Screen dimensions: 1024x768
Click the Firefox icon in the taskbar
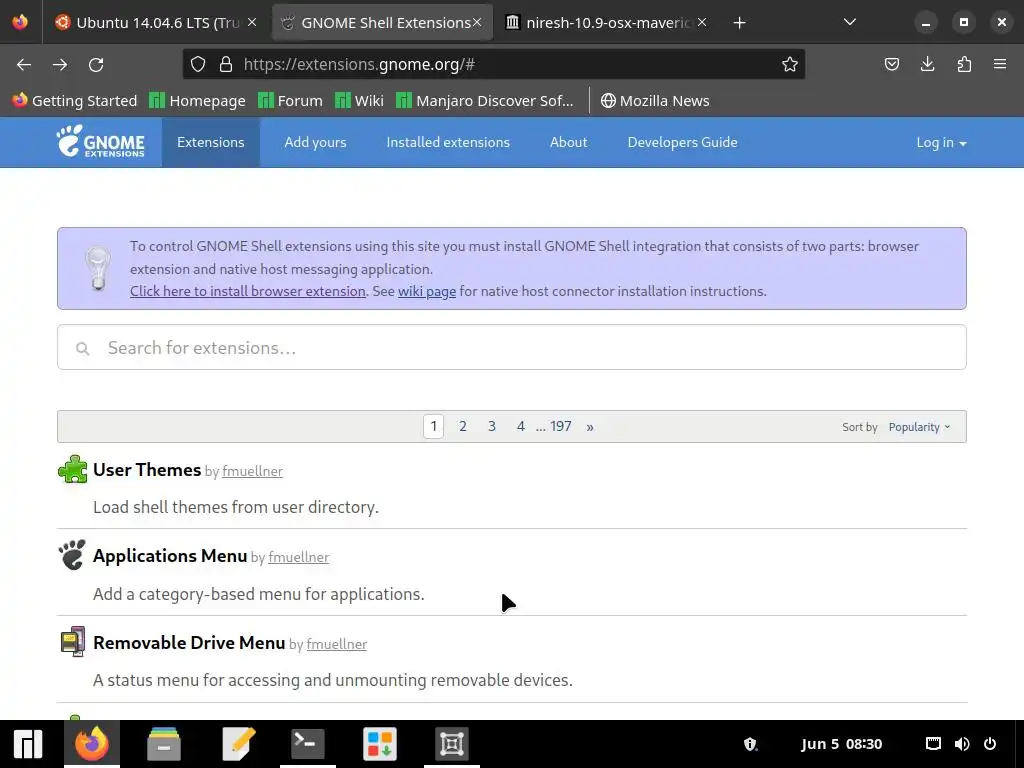coord(91,744)
